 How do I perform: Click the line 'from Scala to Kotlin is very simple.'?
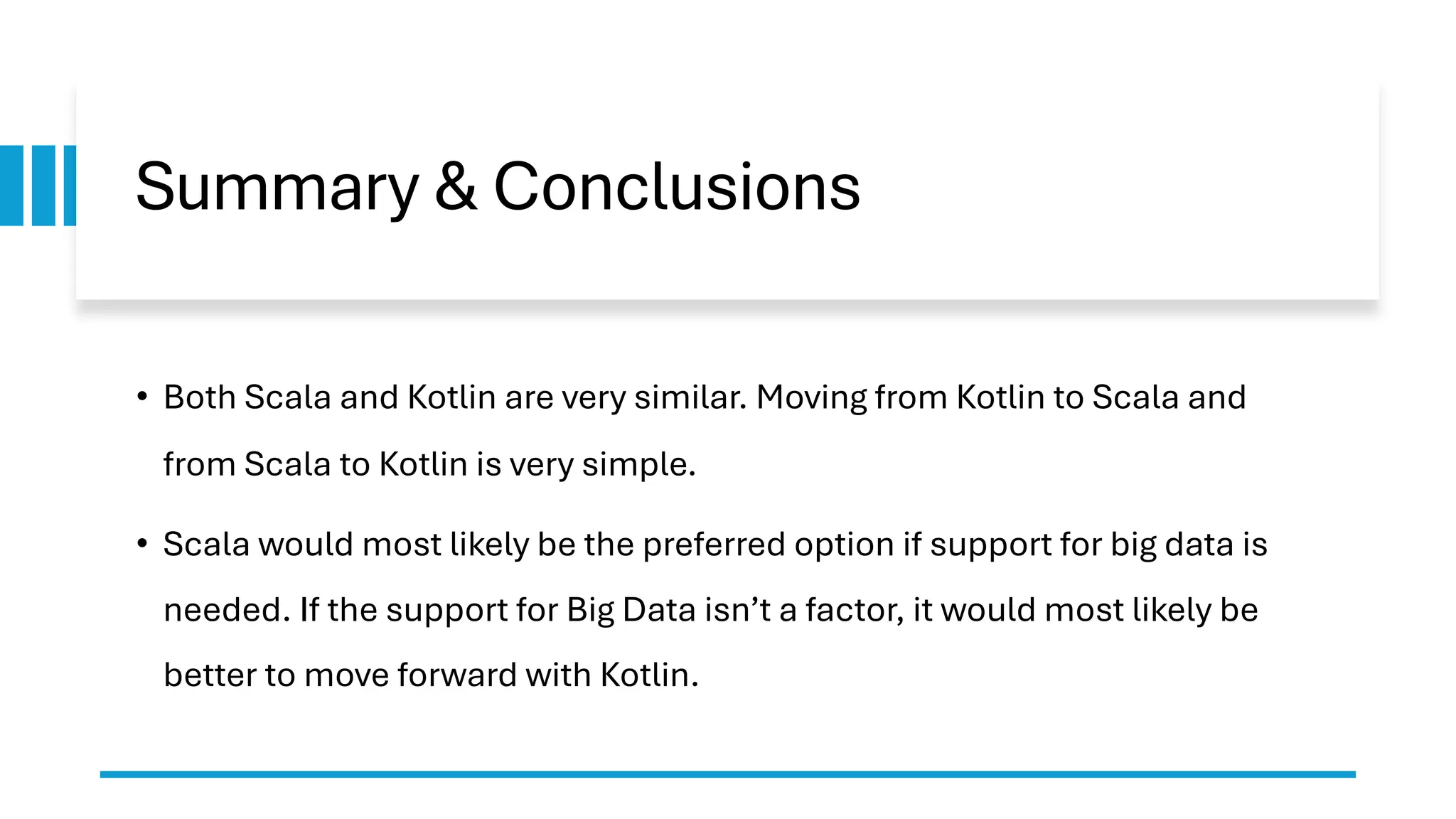click(x=429, y=464)
